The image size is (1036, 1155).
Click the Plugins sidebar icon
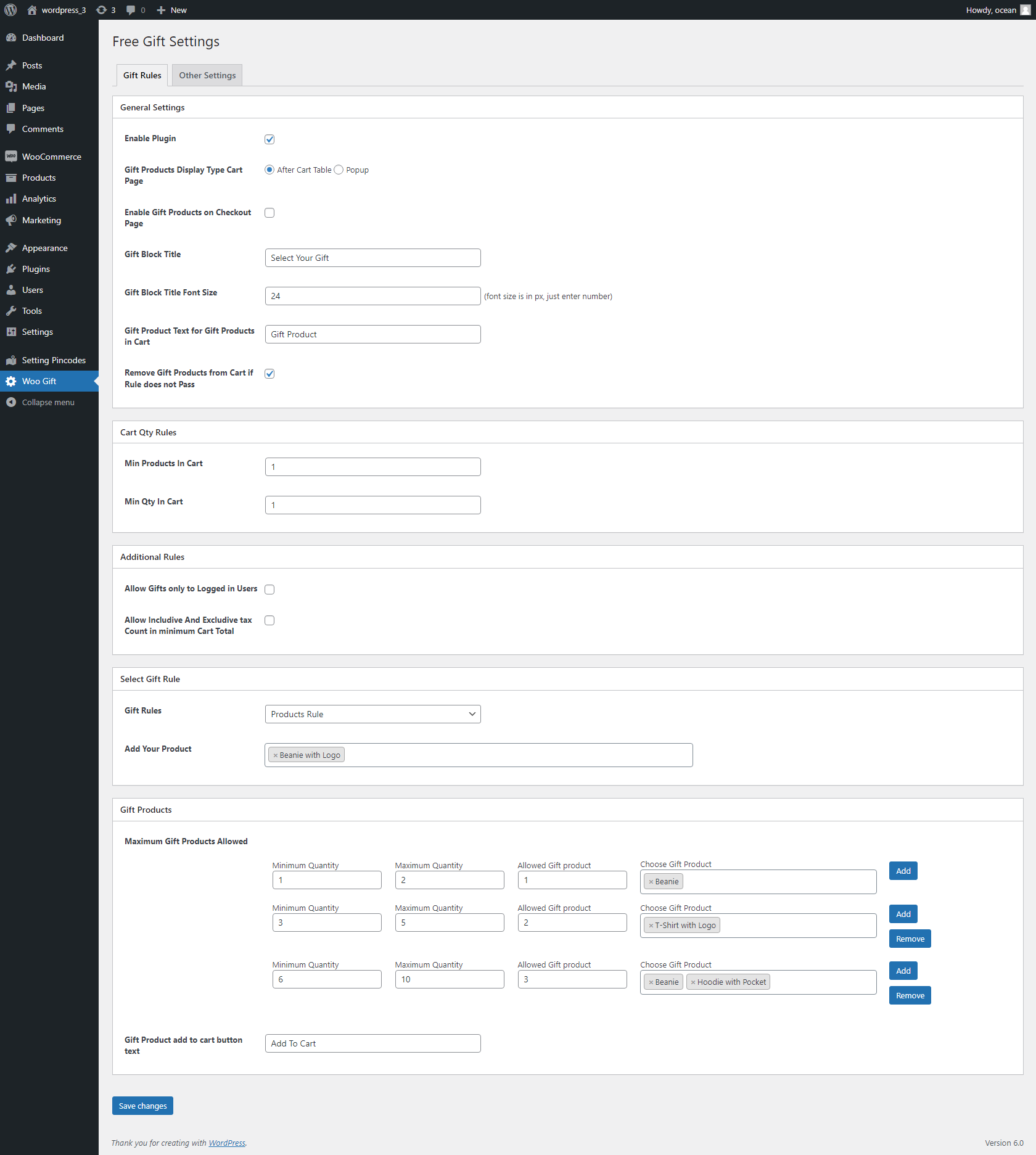click(x=11, y=269)
